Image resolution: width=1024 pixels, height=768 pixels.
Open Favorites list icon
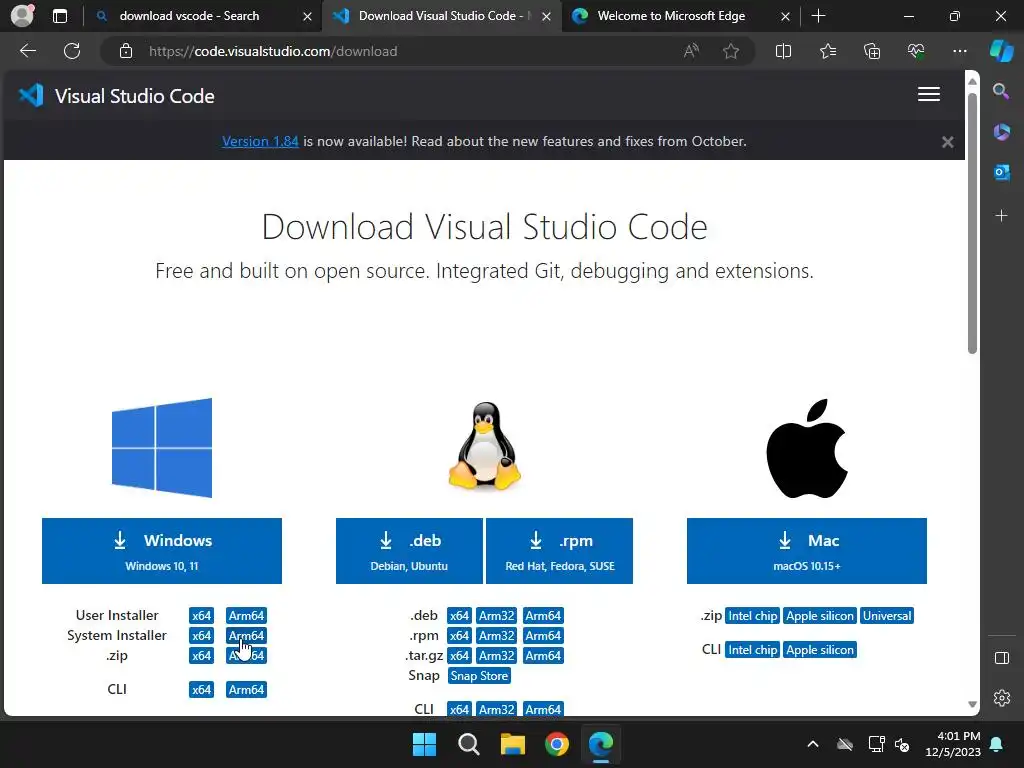coord(827,51)
